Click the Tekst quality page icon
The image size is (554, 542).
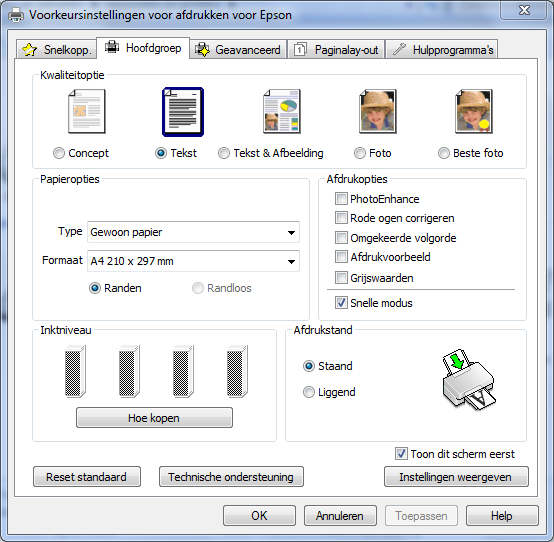tap(183, 112)
